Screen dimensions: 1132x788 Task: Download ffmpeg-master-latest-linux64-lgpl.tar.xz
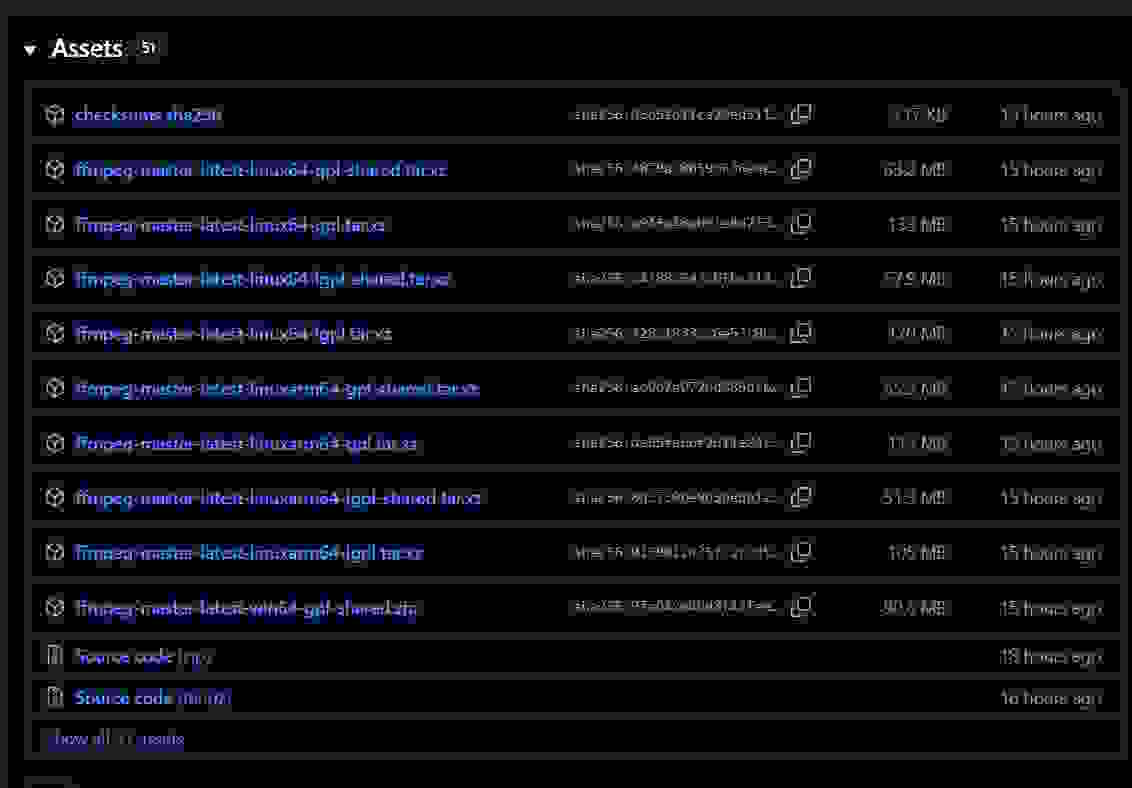coord(233,333)
